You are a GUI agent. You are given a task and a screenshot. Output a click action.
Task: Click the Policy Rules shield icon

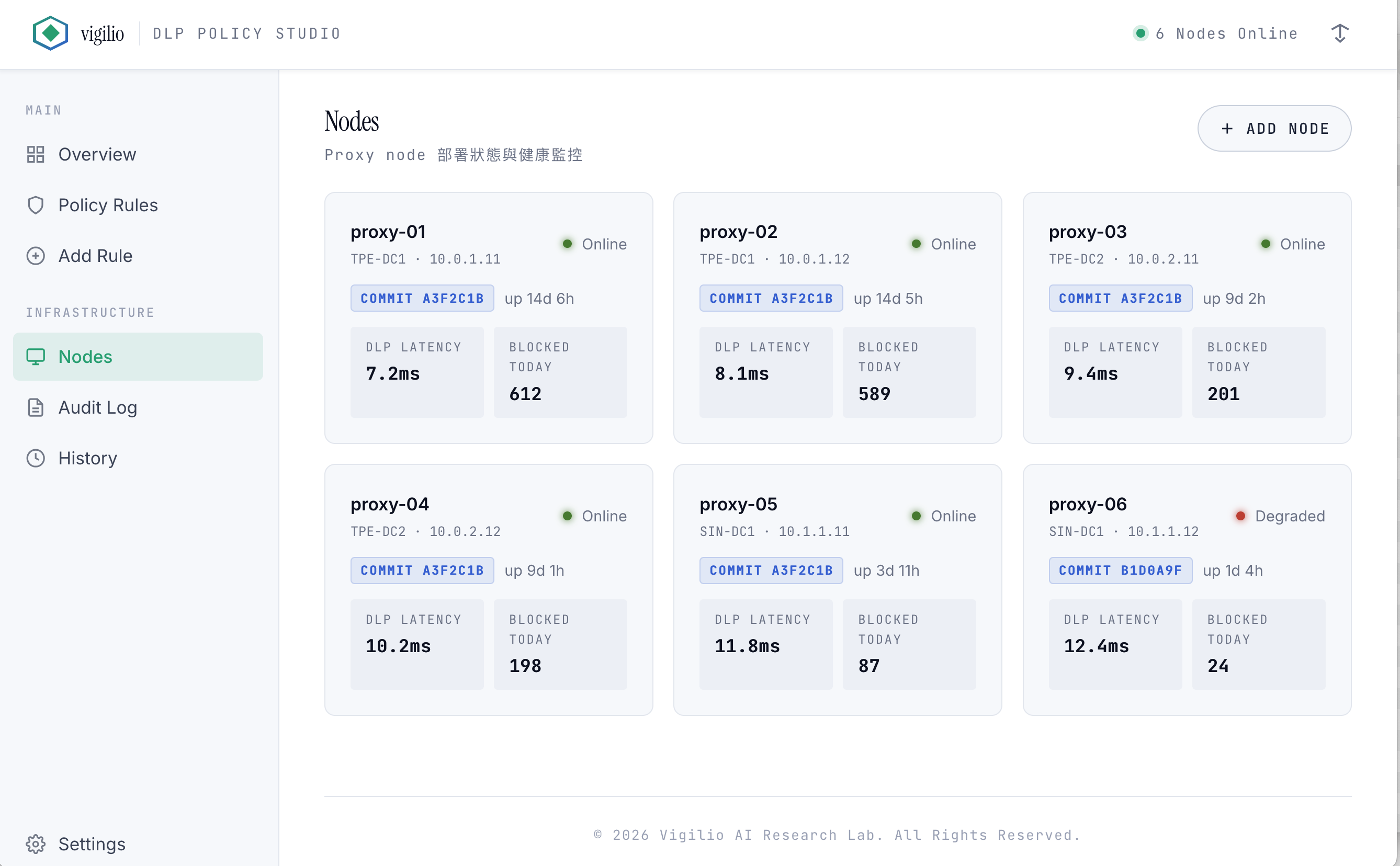(36, 205)
